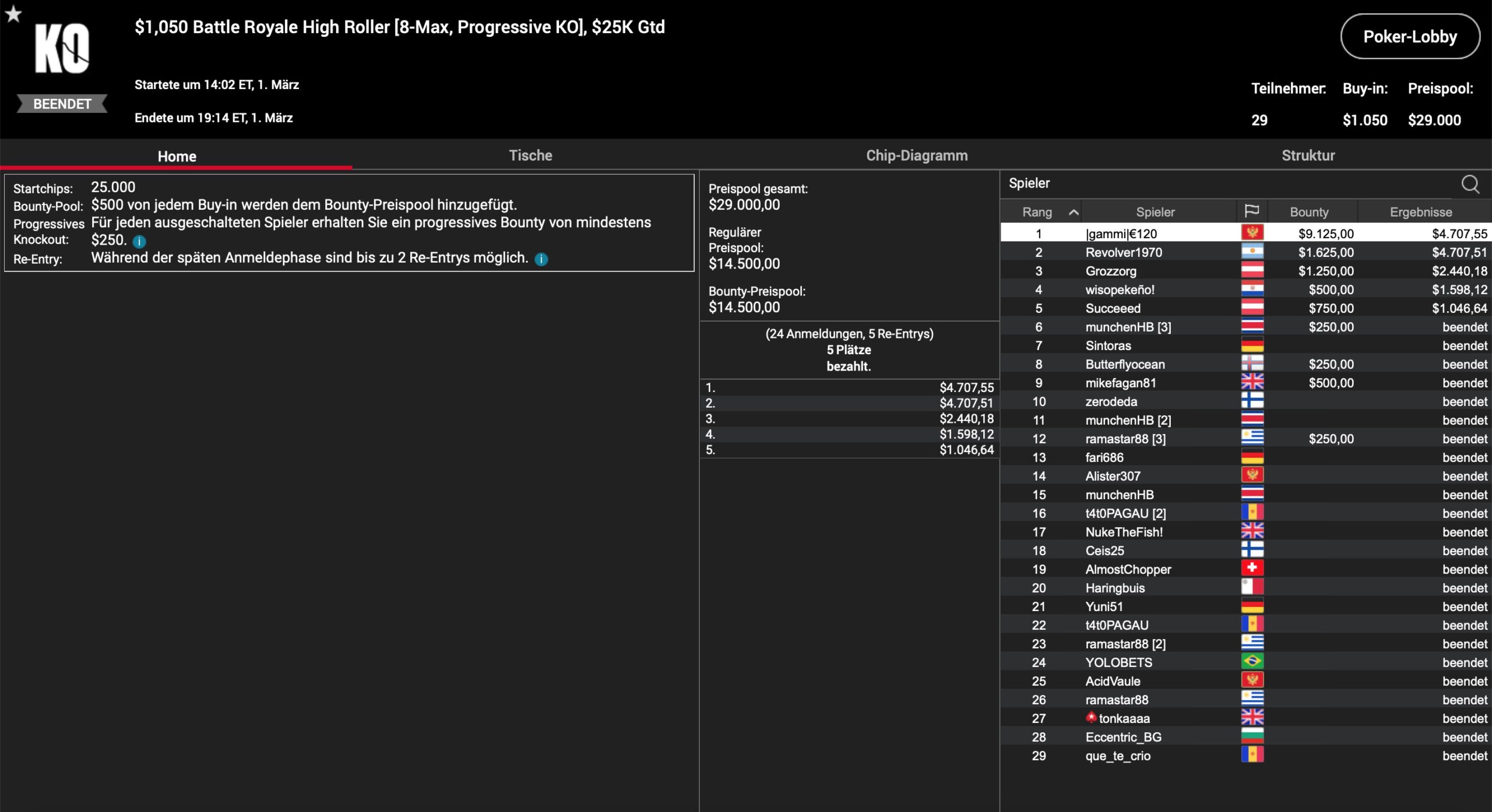
Task: Select first-place row |gammi|€120
Action: tap(1121, 234)
